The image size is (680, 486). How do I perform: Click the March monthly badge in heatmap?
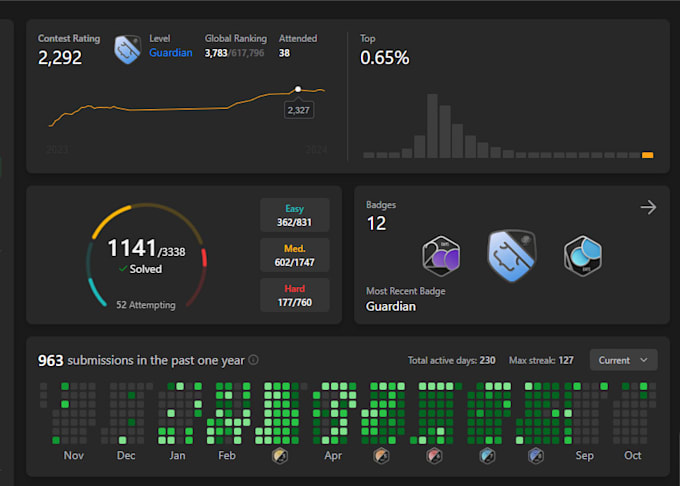(280, 456)
